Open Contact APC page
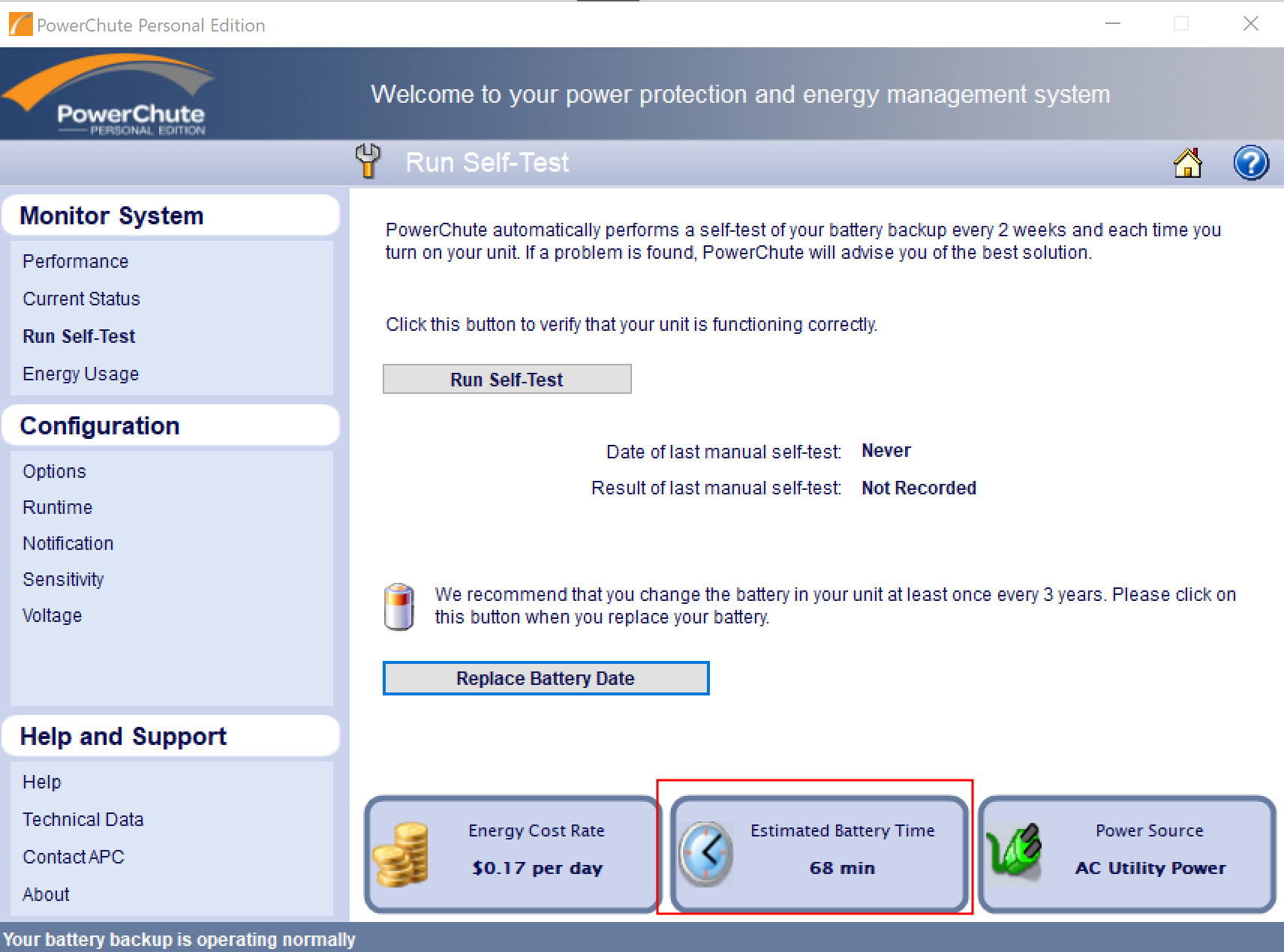The height and width of the screenshot is (952, 1284). [74, 857]
